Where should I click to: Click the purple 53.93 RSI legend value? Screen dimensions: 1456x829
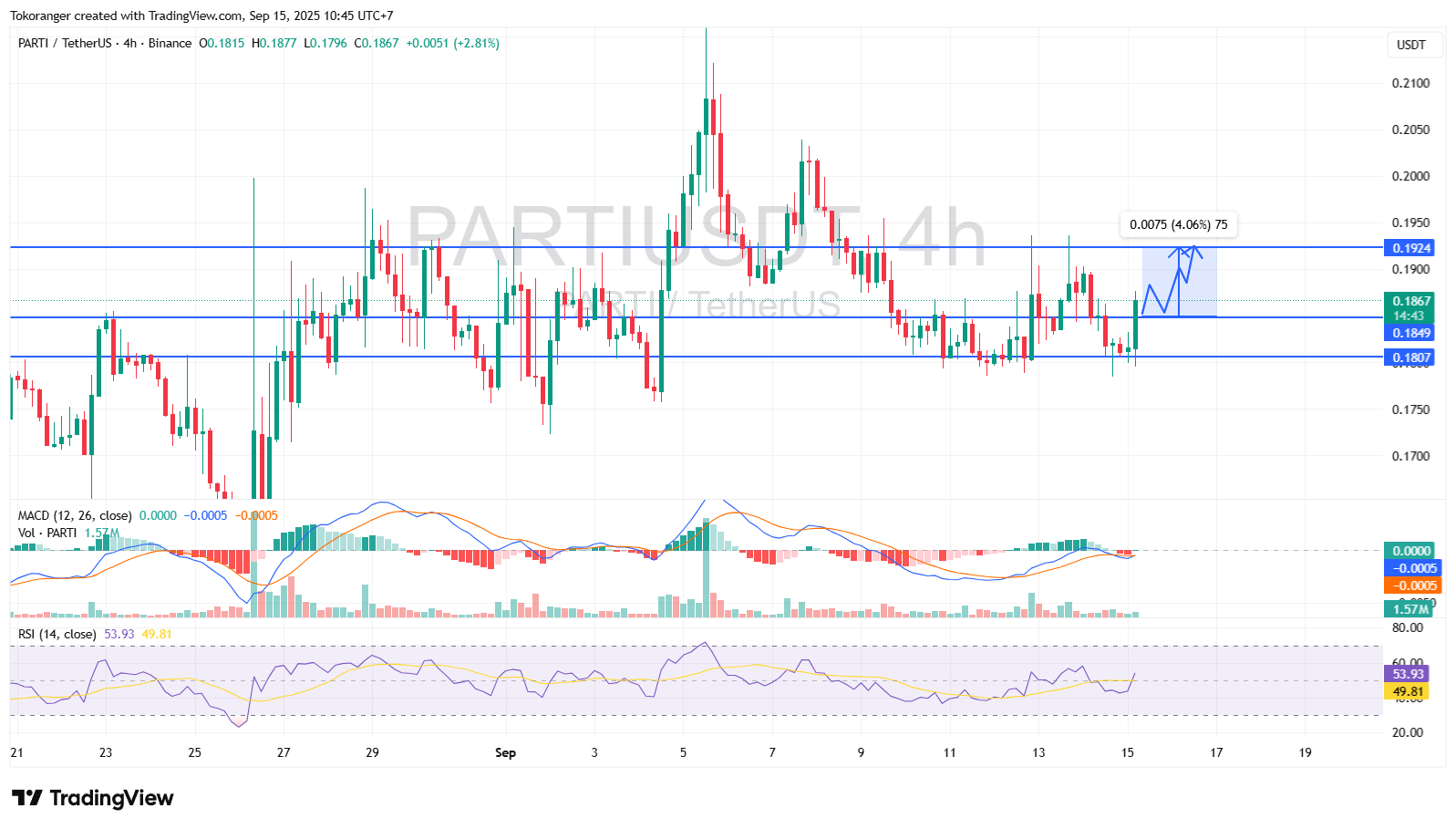coord(119,634)
